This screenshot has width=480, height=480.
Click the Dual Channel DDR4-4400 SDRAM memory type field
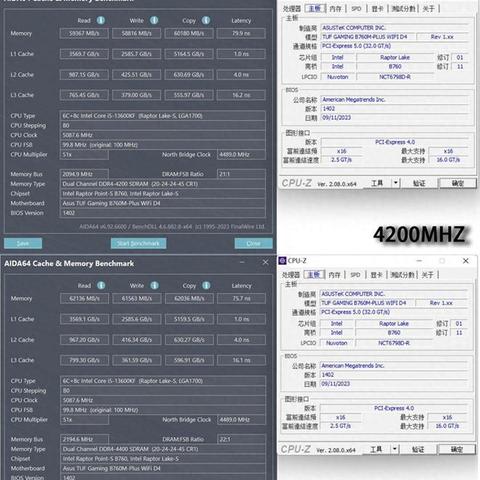point(163,449)
